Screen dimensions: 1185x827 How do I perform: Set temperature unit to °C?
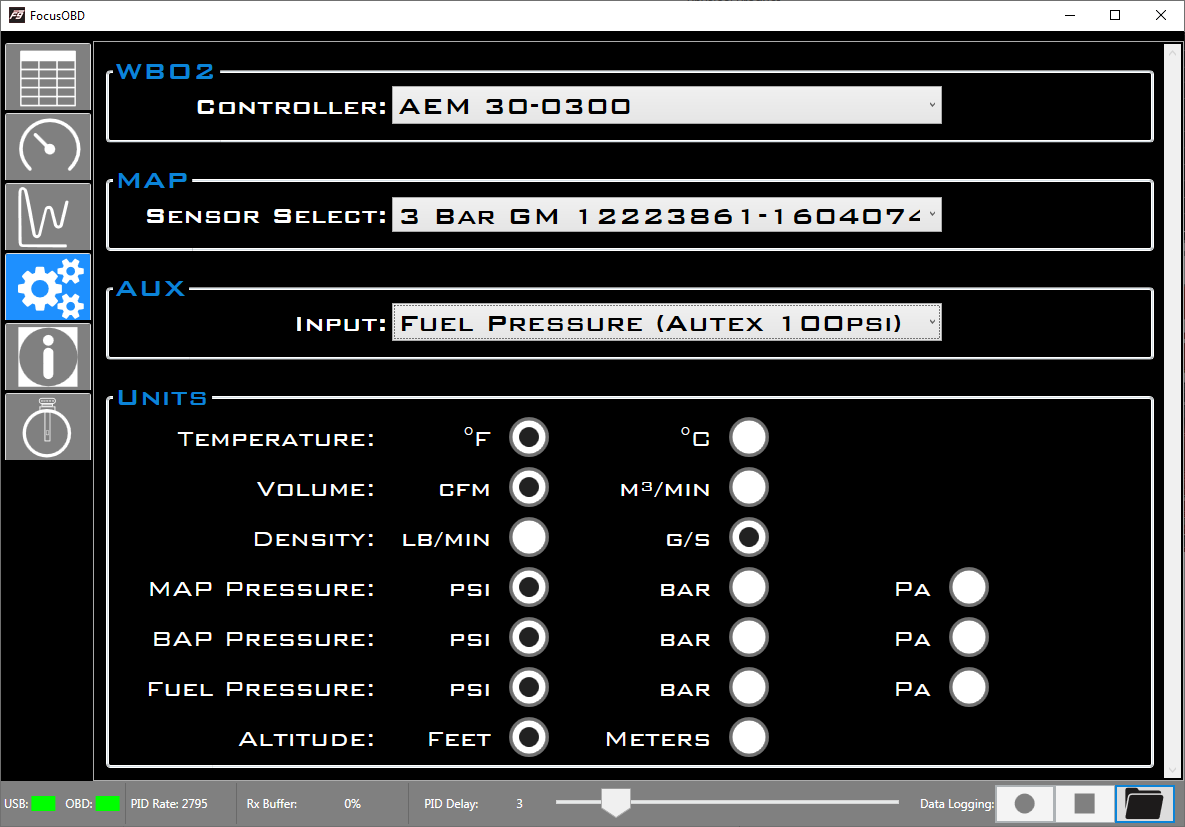(748, 437)
